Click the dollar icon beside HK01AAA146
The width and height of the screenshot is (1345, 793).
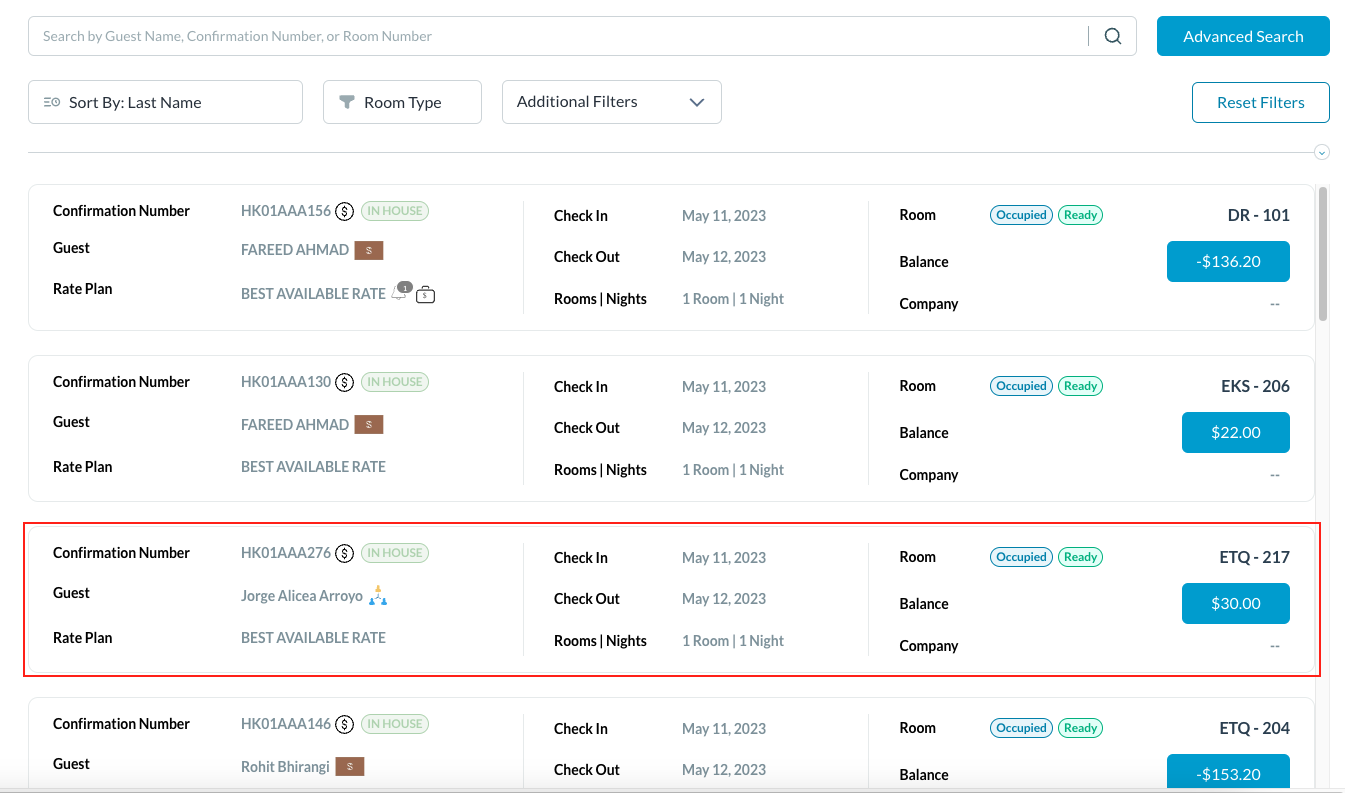click(x=345, y=724)
